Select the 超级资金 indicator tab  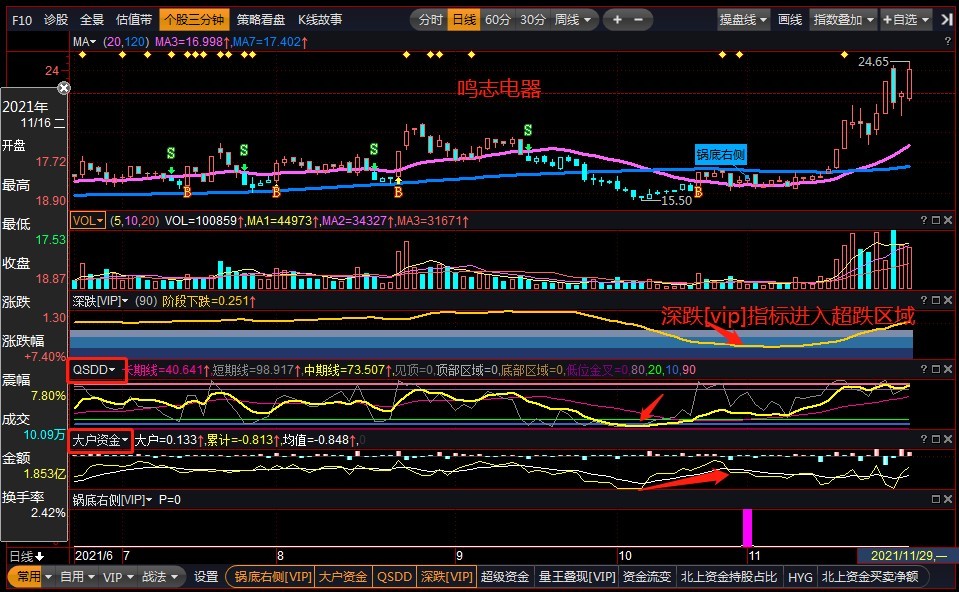coord(505,576)
